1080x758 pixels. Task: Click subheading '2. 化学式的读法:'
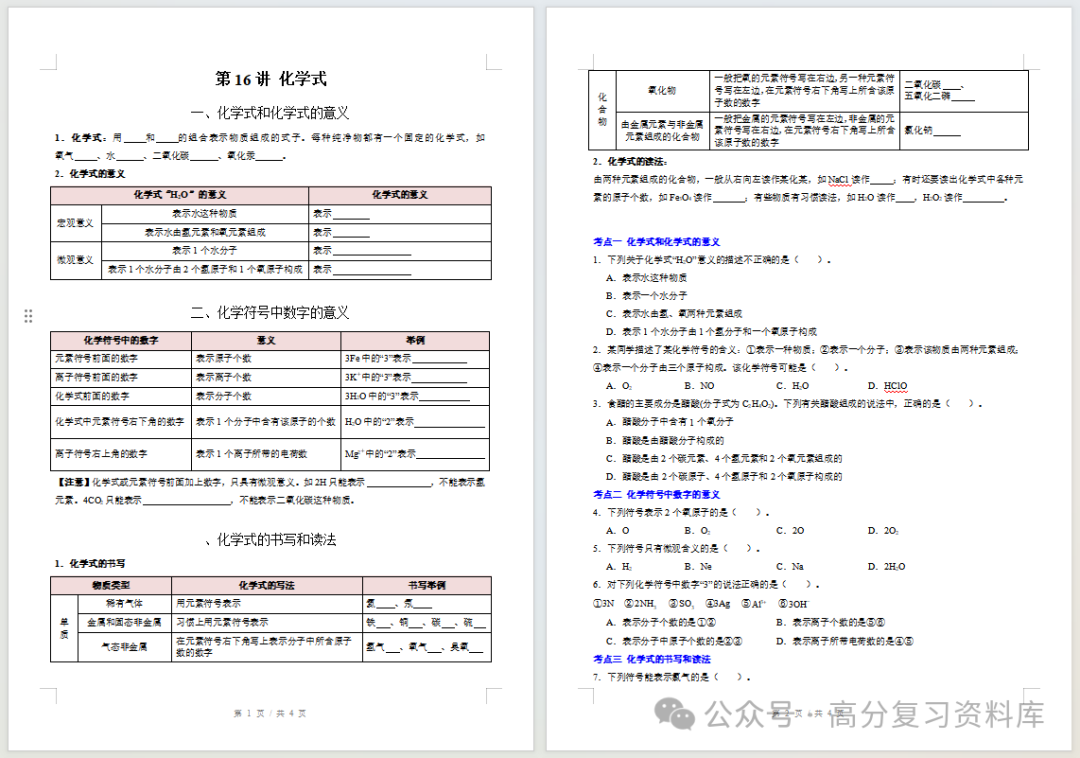tap(630, 162)
